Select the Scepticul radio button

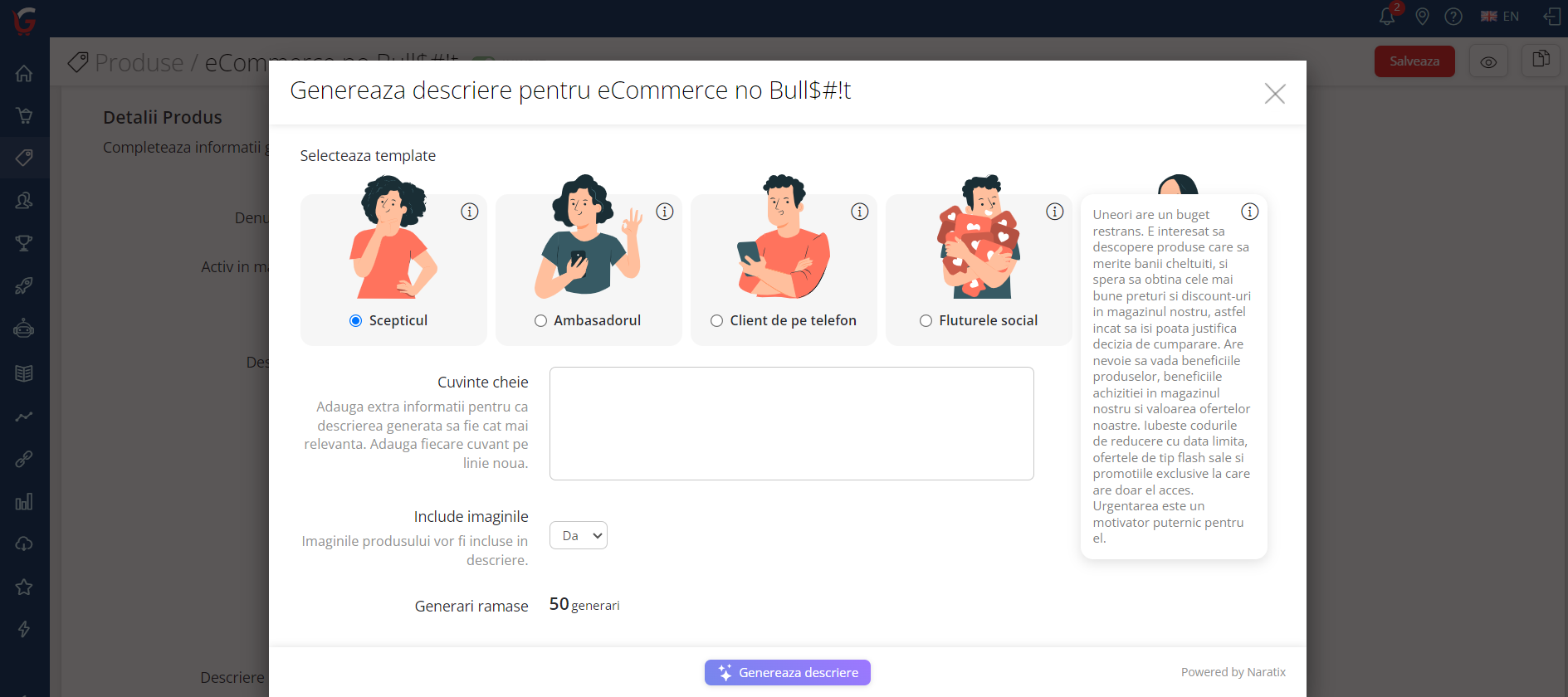[356, 321]
